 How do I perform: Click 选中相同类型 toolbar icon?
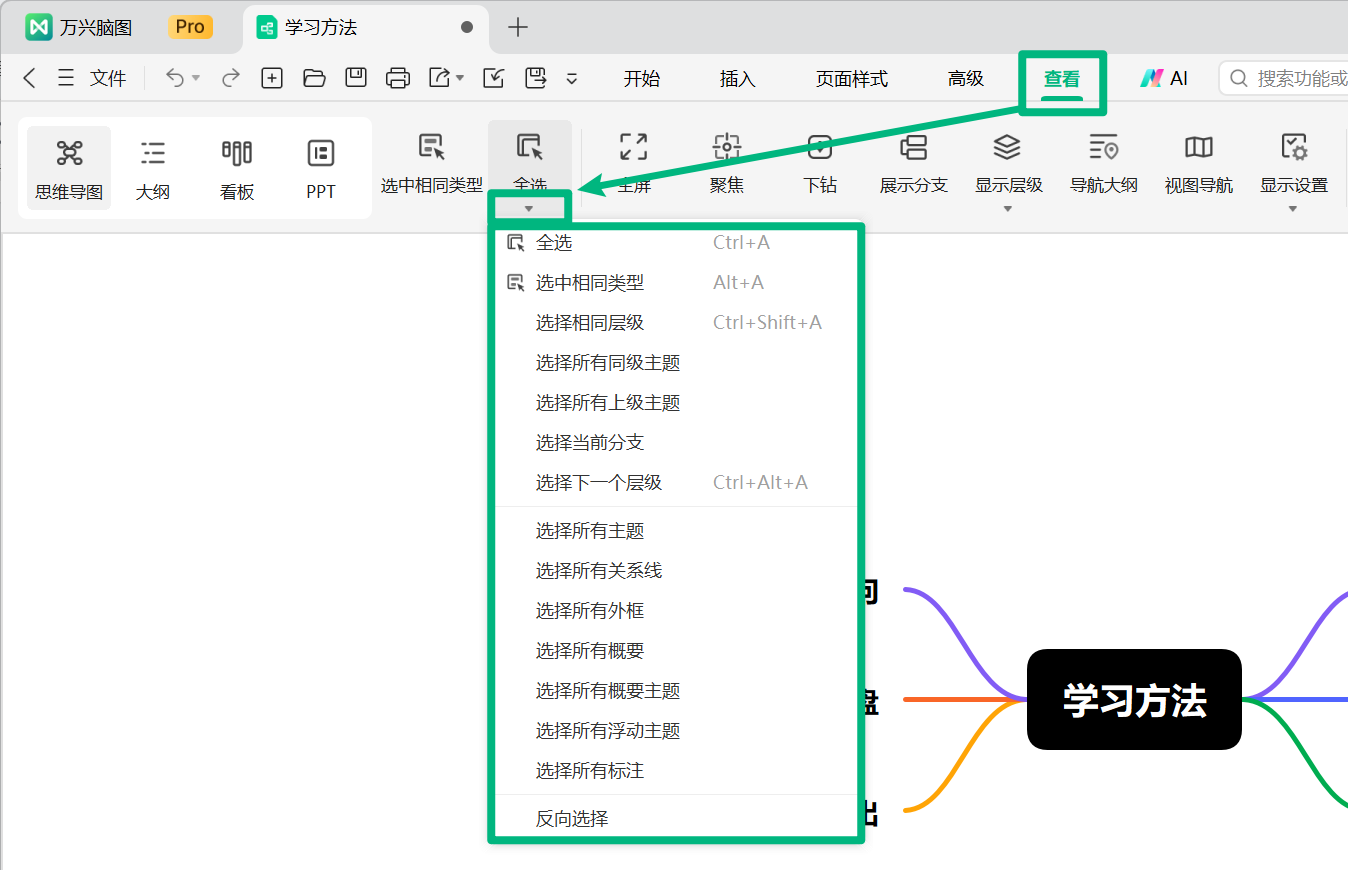point(432,148)
